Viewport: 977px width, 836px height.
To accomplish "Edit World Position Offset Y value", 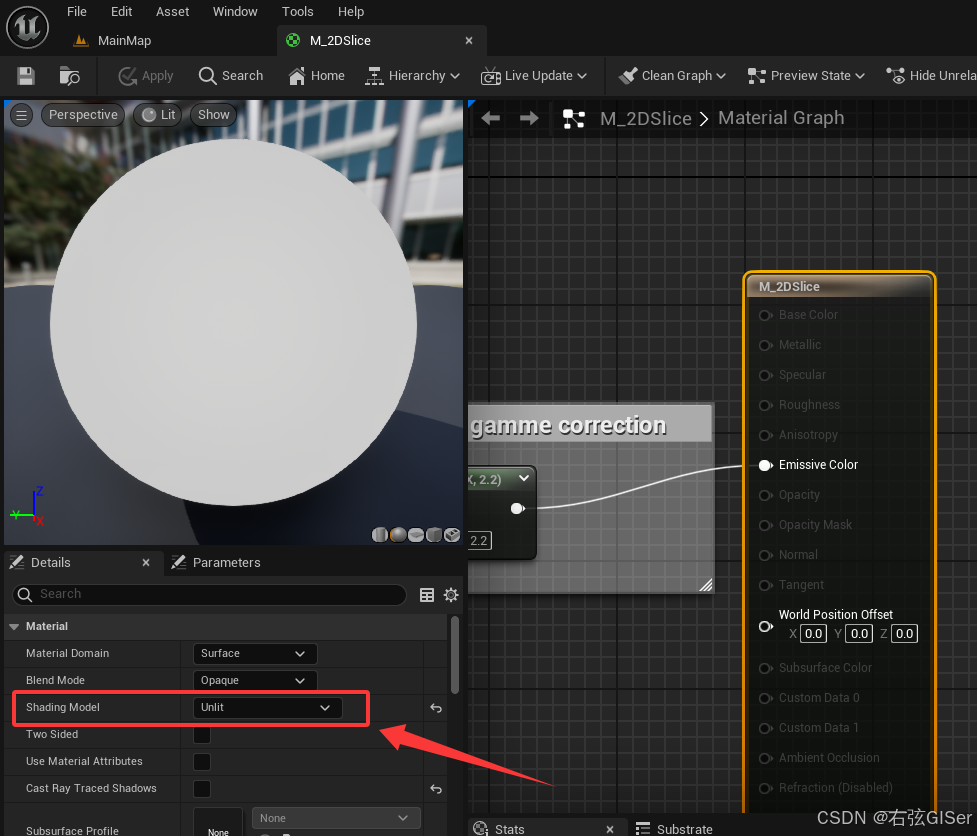I will 859,634.
